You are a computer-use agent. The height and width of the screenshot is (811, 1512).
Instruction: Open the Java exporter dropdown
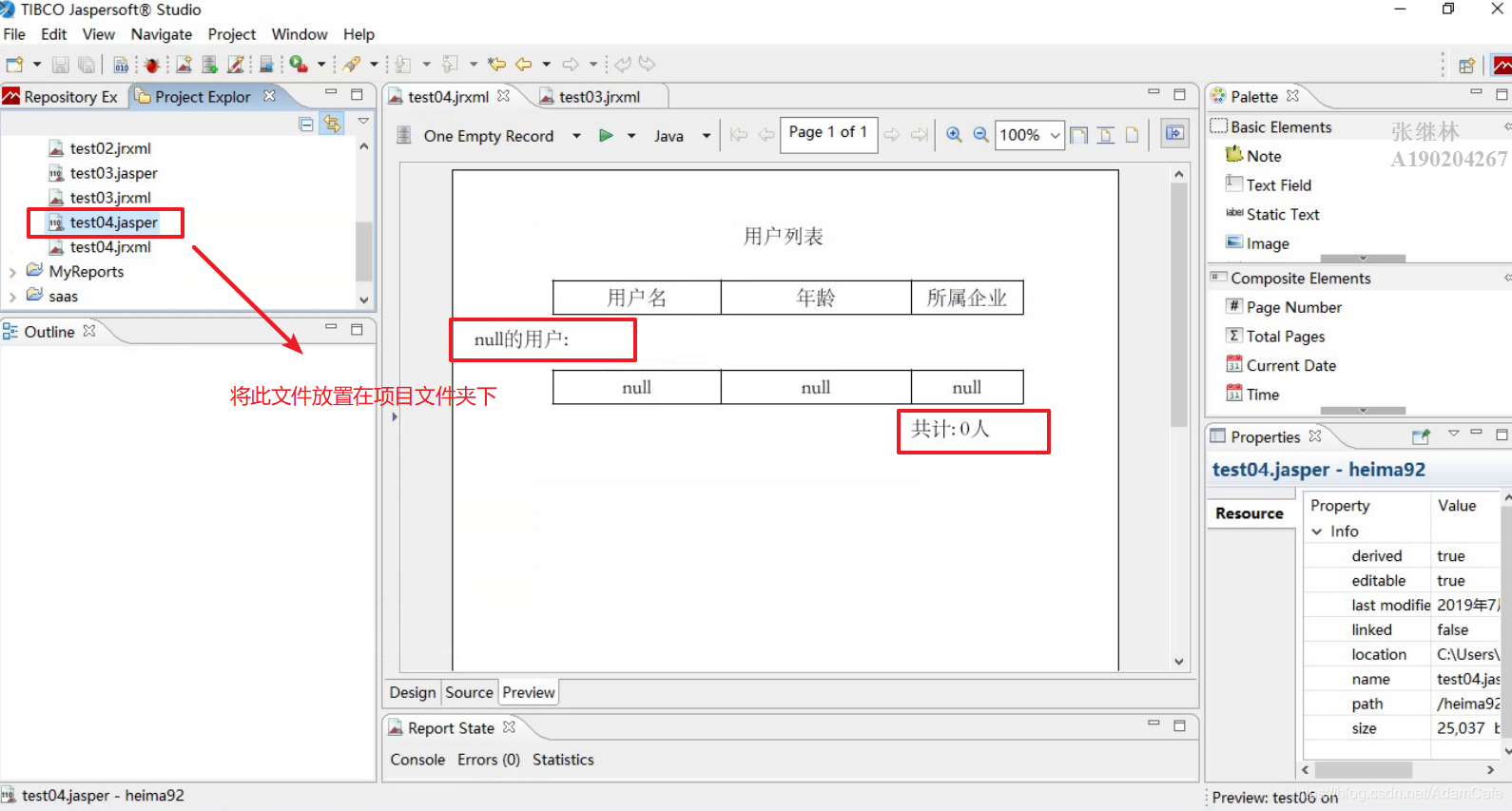click(706, 136)
